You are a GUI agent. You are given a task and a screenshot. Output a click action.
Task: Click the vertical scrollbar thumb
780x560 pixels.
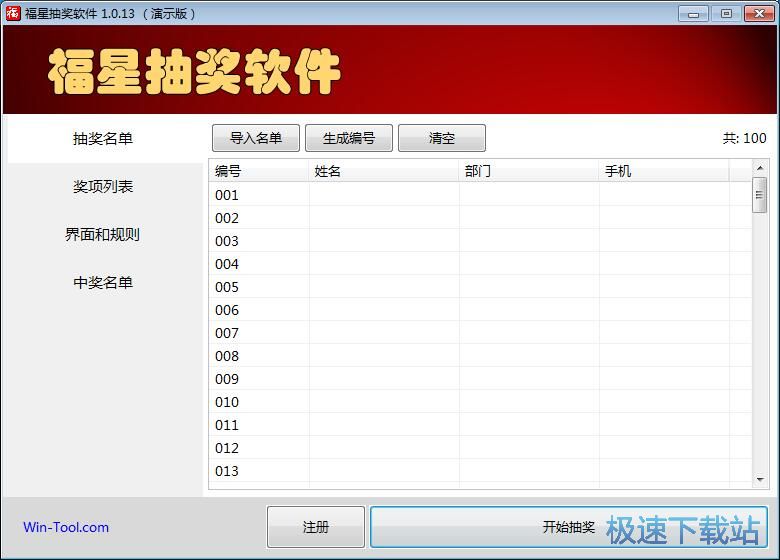(760, 195)
